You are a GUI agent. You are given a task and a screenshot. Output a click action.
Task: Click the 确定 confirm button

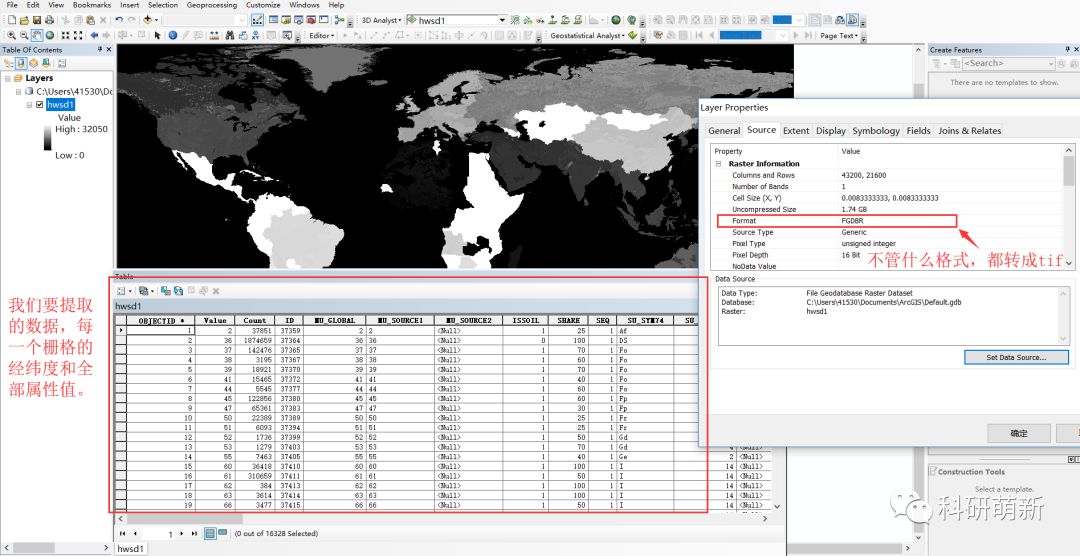pyautogui.click(x=1018, y=434)
